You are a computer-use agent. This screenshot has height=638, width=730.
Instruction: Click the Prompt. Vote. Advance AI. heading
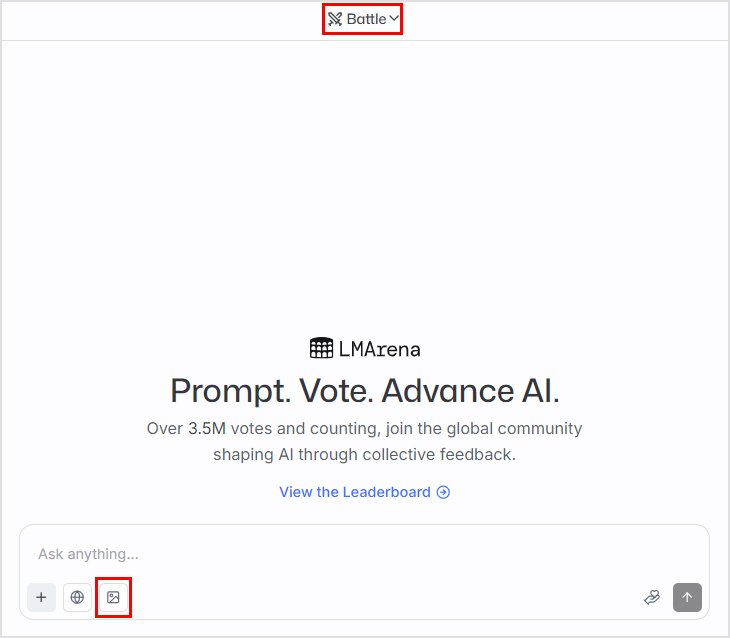364,389
